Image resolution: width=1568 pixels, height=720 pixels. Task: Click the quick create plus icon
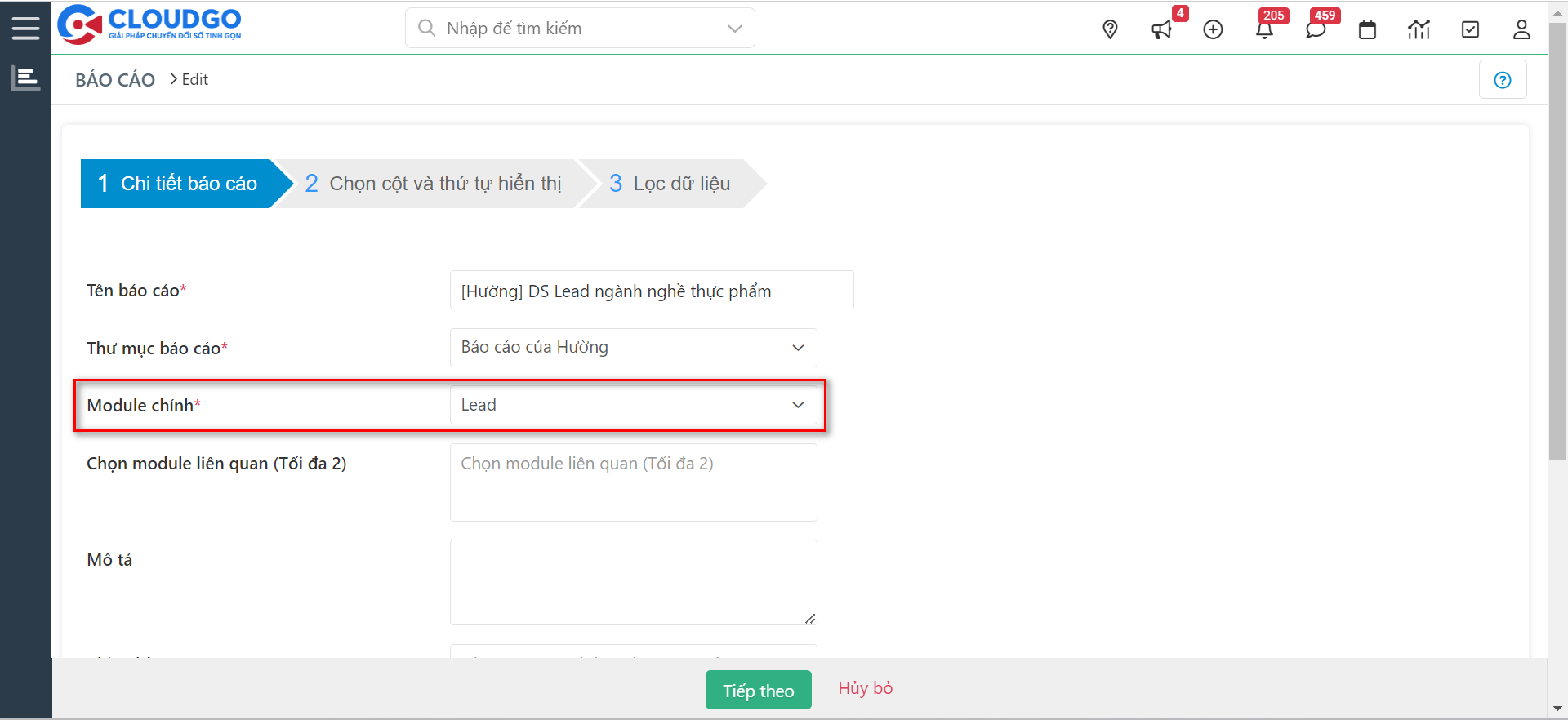[1213, 30]
